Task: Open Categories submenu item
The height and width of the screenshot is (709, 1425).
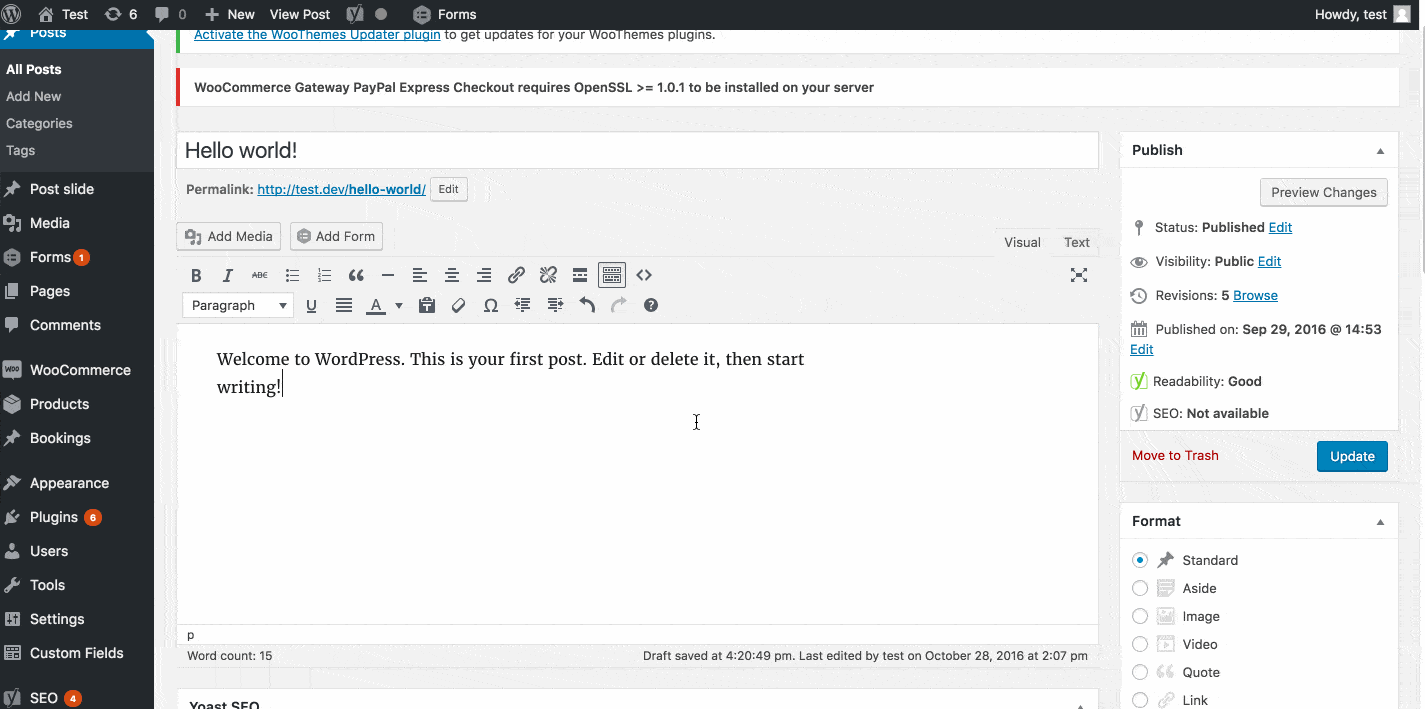Action: pyautogui.click(x=39, y=123)
